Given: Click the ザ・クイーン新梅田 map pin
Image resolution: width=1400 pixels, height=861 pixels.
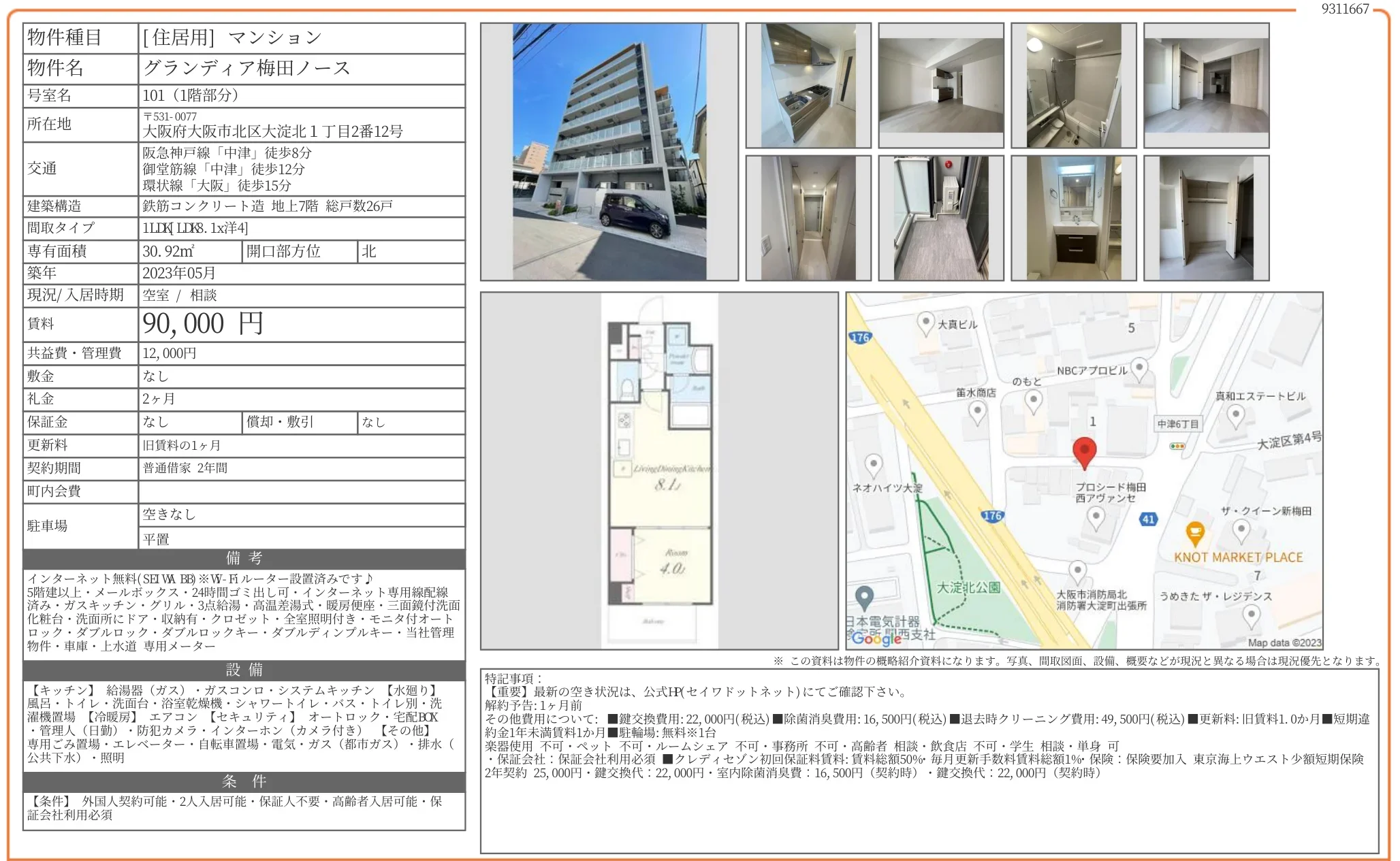Looking at the screenshot, I should (1241, 530).
